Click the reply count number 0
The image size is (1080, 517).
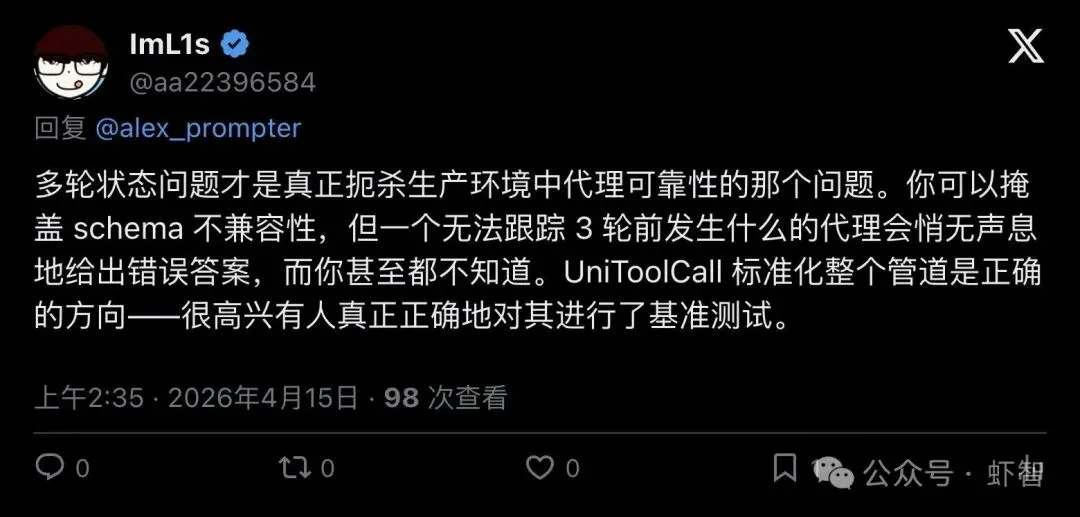[x=82, y=469]
